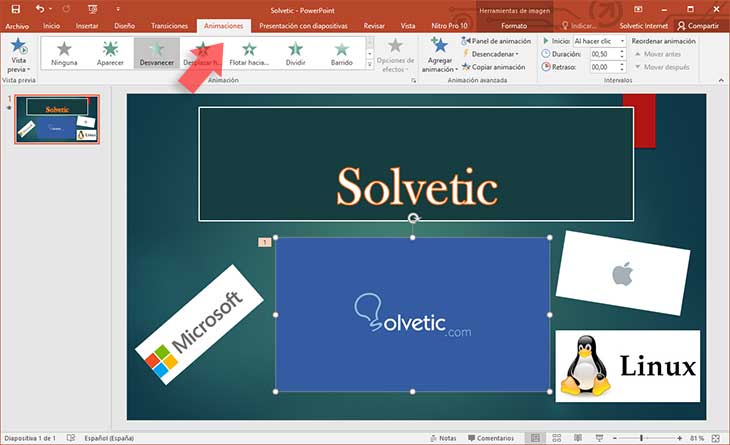This screenshot has width=730, height=445.
Task: Open Presentación con diapositivas tab
Action: click(304, 26)
